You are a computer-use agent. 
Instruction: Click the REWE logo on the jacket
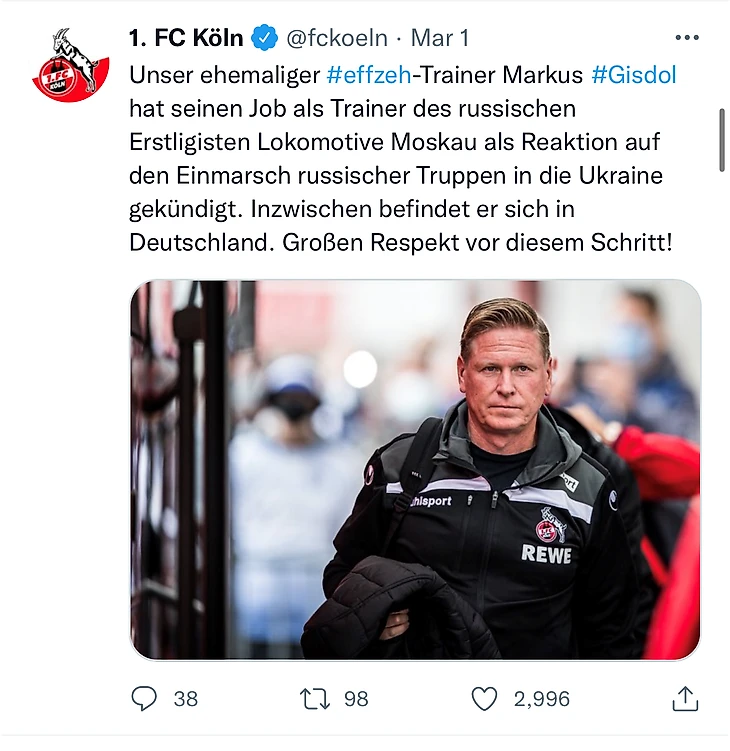[x=546, y=554]
